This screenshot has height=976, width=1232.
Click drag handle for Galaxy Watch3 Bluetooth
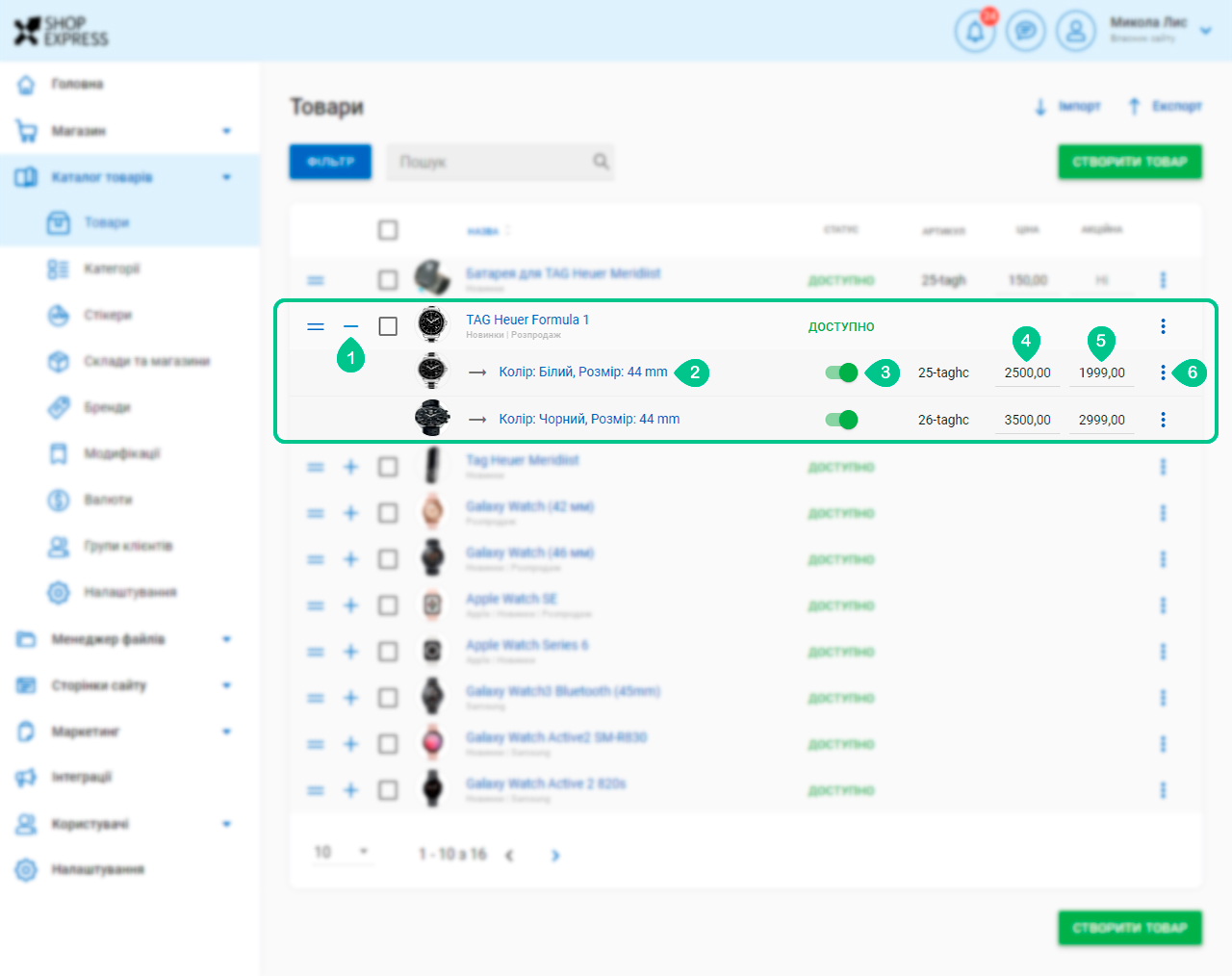point(316,698)
